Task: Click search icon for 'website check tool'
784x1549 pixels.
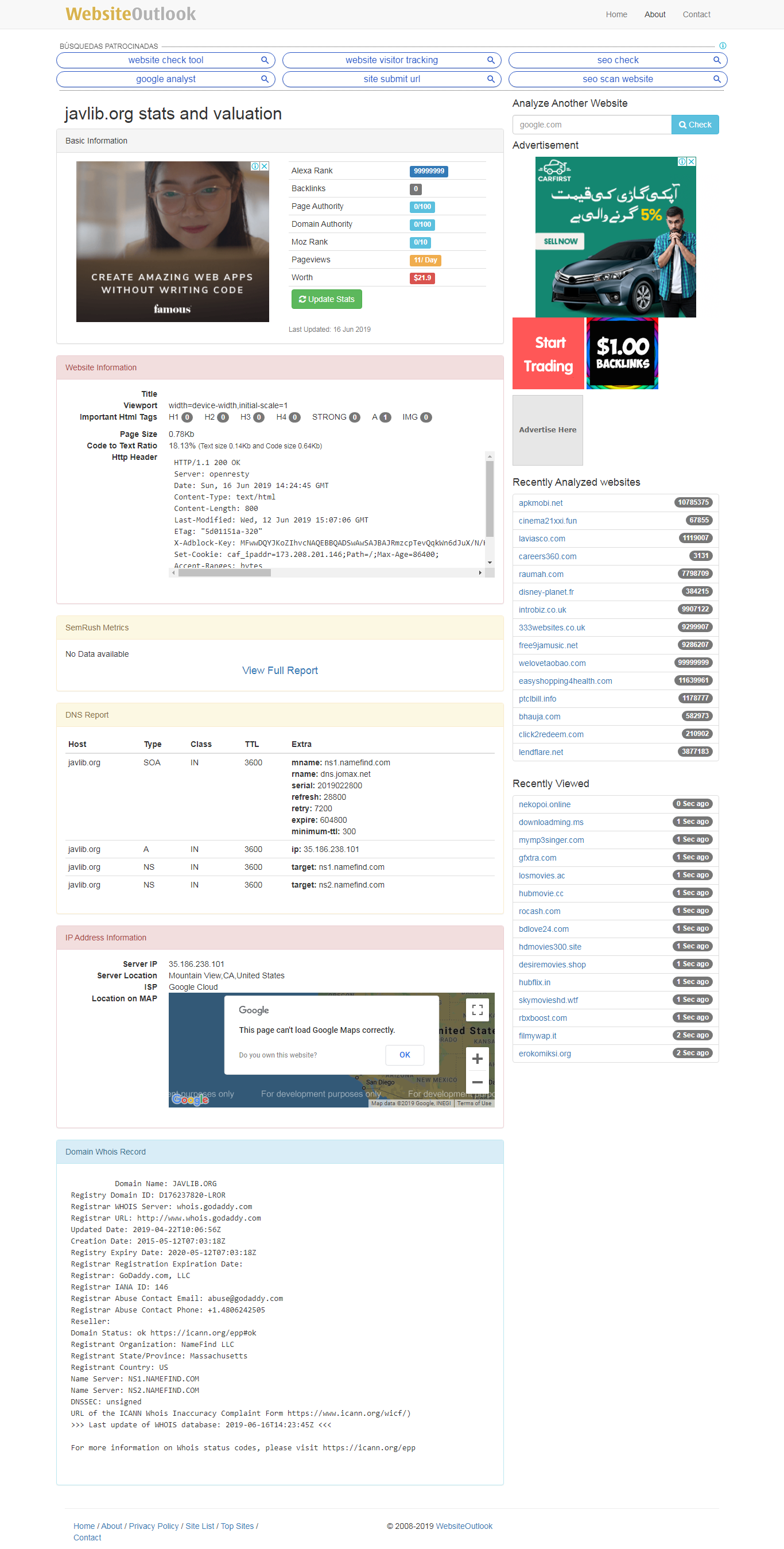Action: tap(265, 60)
